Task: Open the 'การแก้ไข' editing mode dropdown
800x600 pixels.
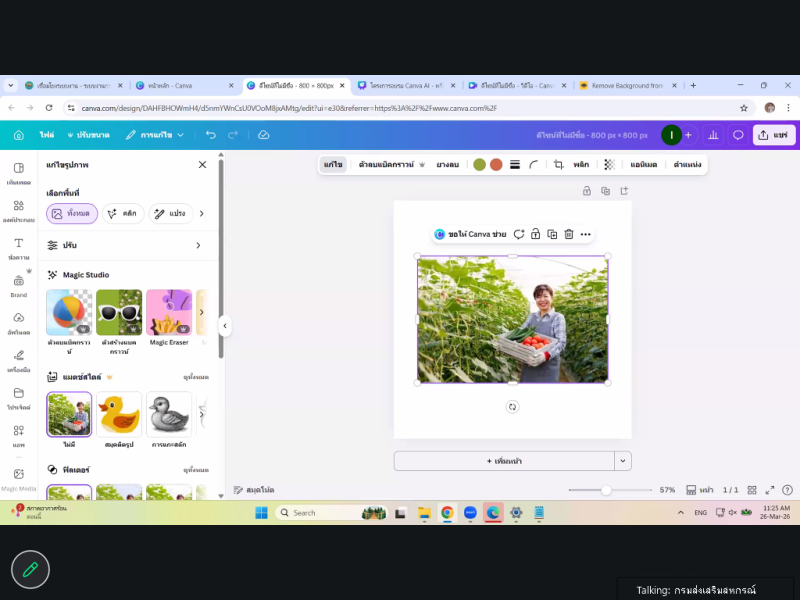Action: [x=155, y=134]
